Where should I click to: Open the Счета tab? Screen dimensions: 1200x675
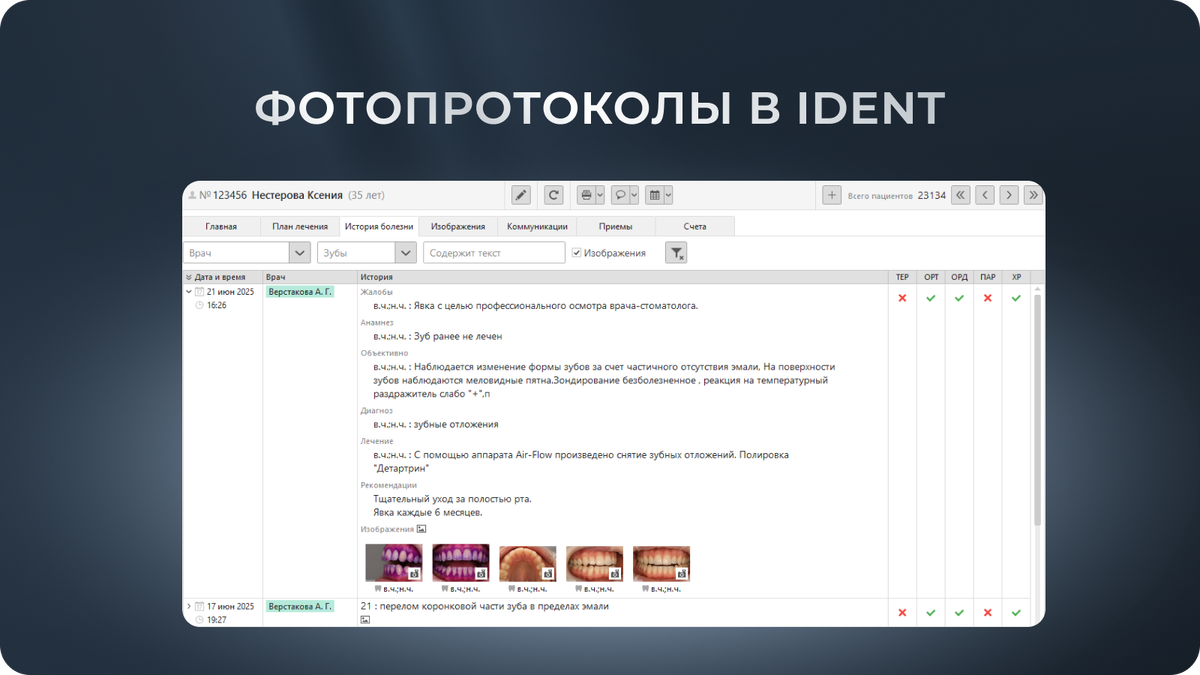tap(695, 227)
